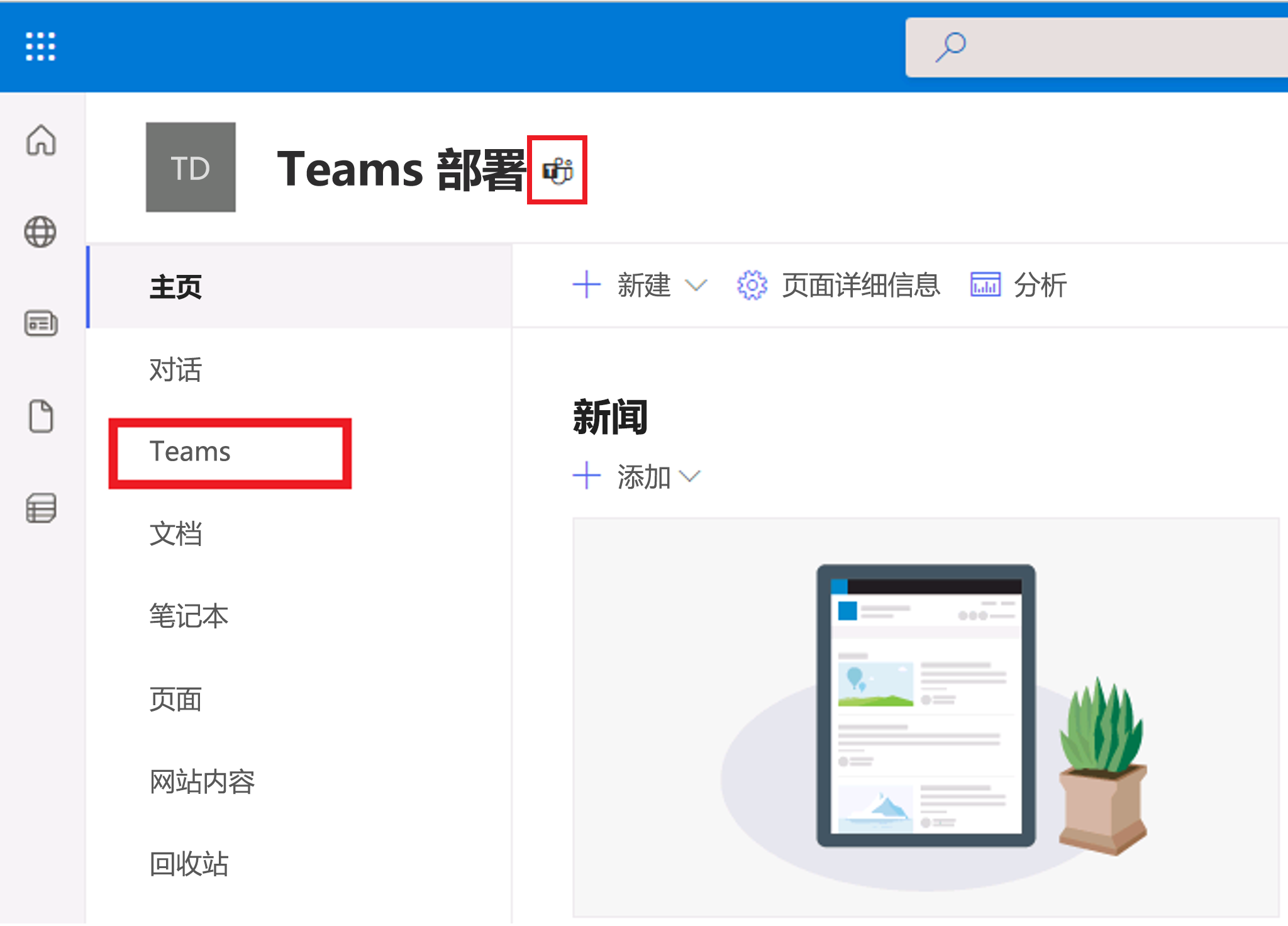Open the app launcher waffle icon
Screen dimensions: 1288x926
tap(40, 47)
